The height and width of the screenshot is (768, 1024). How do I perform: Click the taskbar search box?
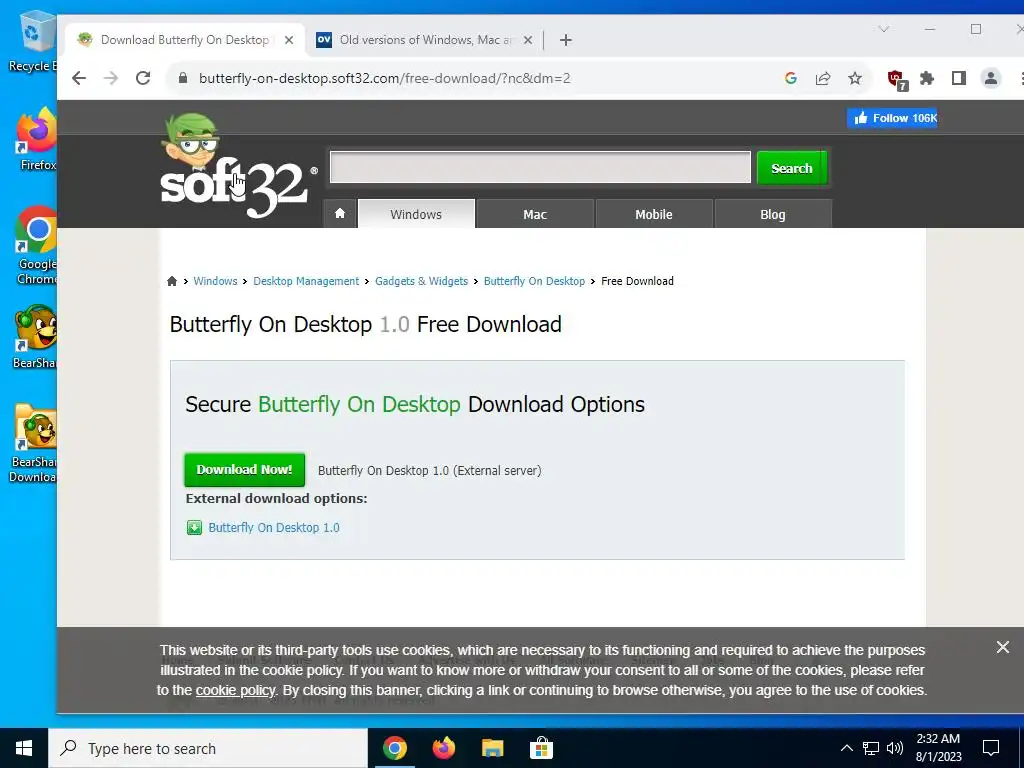pyautogui.click(x=208, y=748)
